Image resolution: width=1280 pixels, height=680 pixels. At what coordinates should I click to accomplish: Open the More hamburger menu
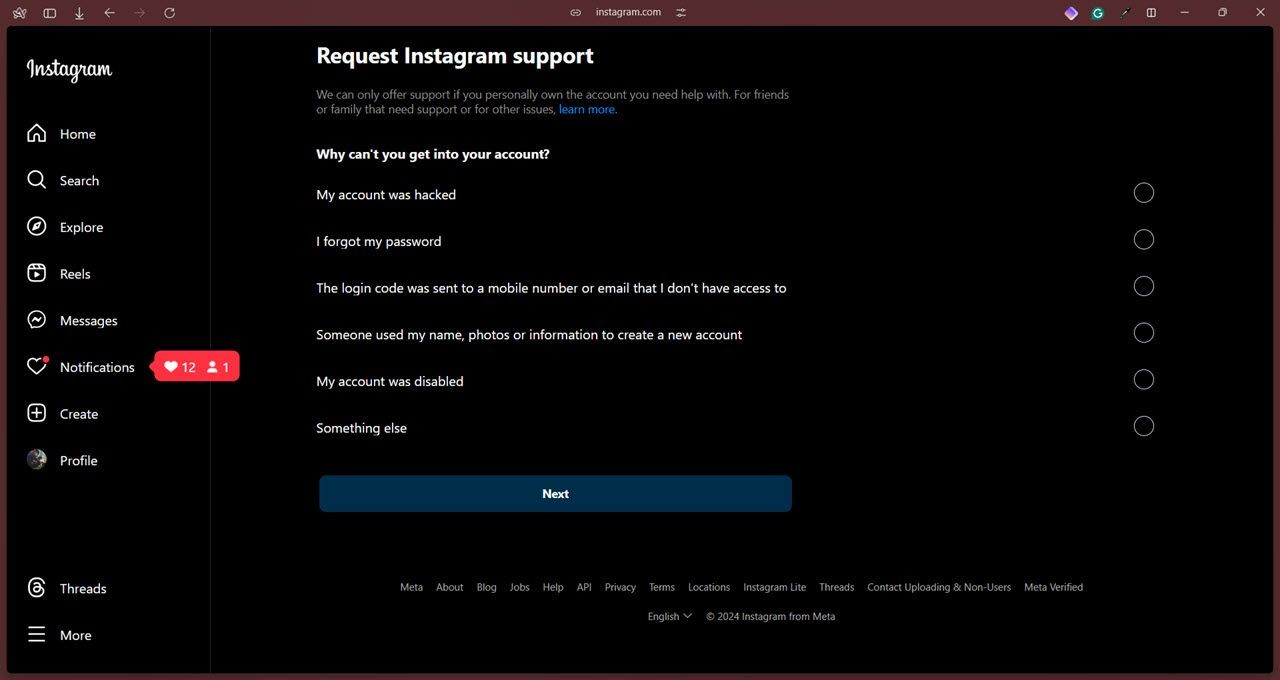[x=37, y=635]
